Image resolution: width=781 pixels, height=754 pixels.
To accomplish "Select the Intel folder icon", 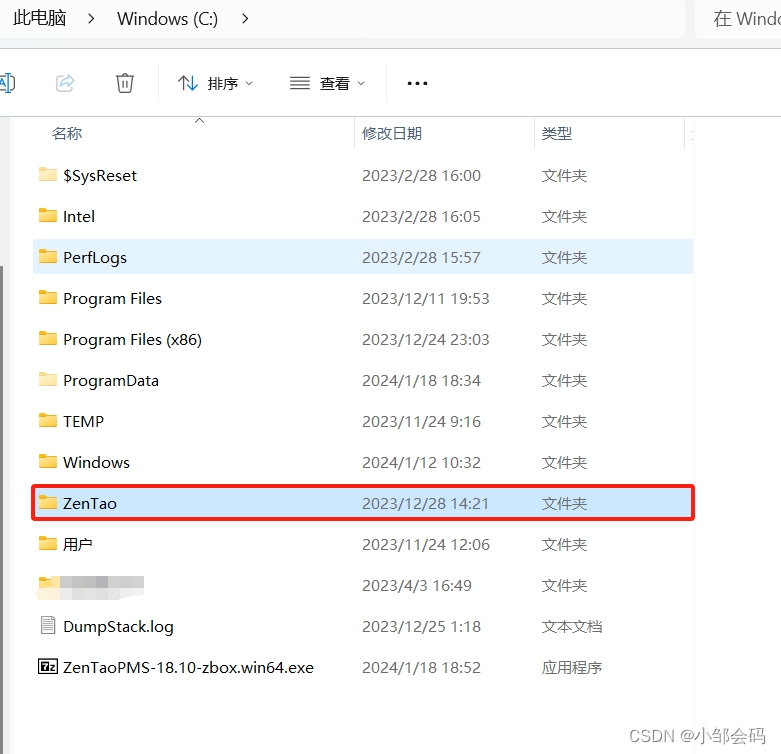I will click(48, 215).
